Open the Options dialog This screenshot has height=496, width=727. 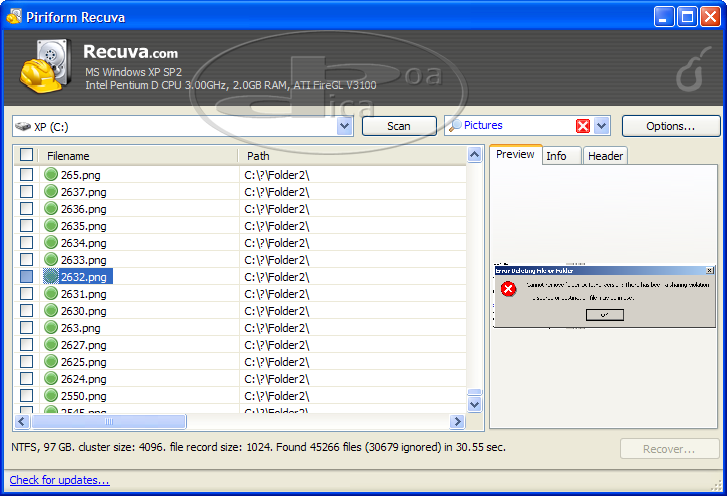670,126
